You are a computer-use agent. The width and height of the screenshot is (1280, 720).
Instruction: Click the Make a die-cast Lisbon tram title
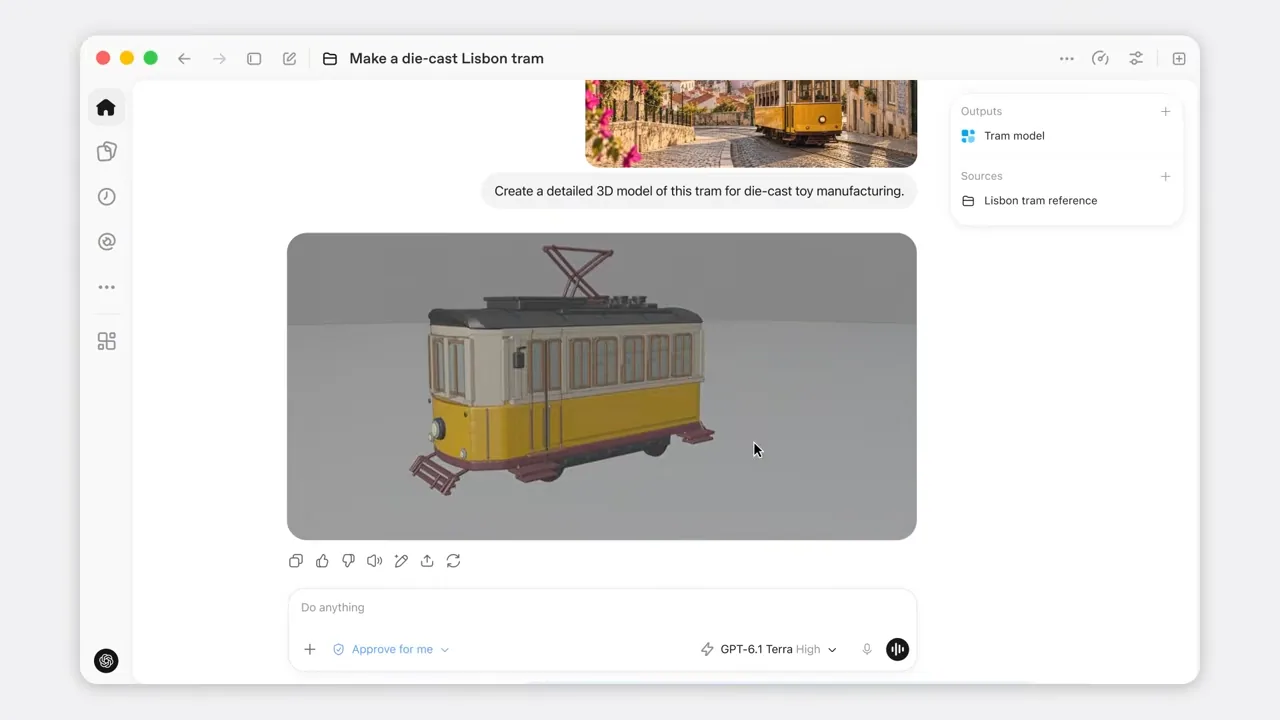point(447,59)
